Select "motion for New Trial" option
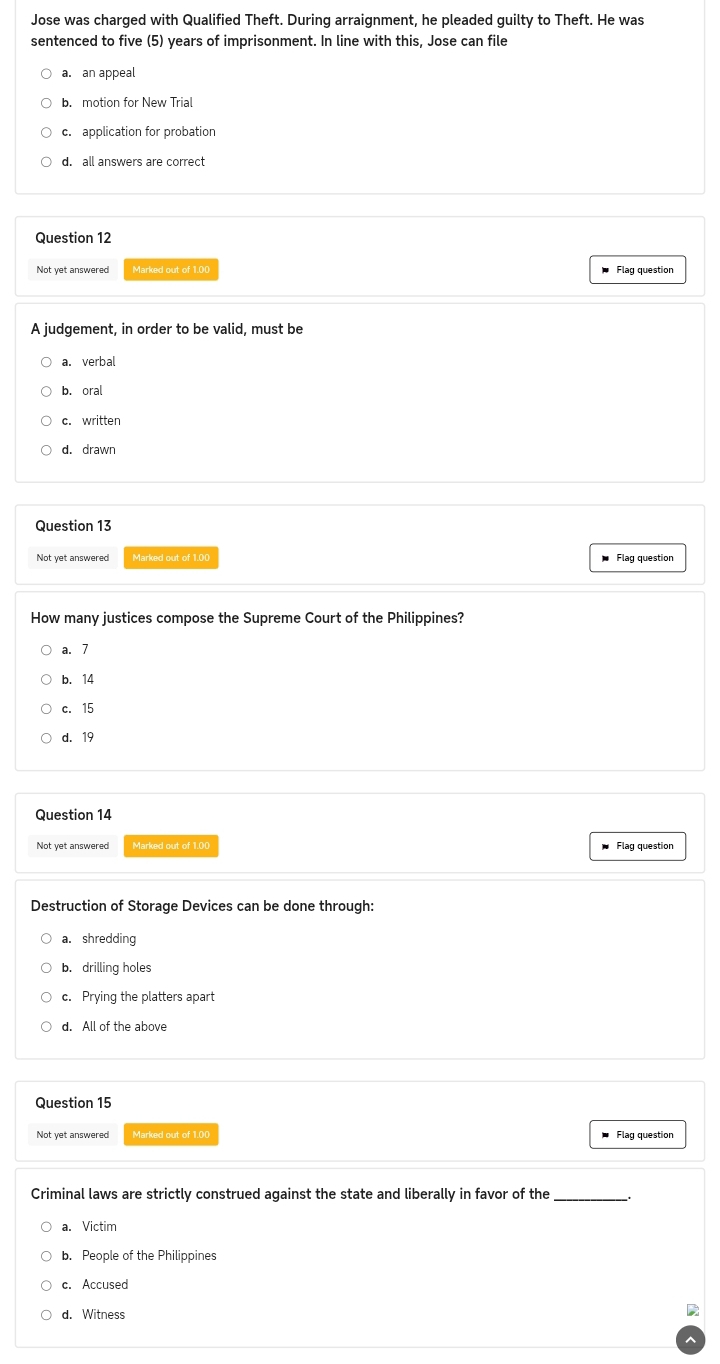Image resolution: width=720 pixels, height=1364 pixels. coord(46,103)
